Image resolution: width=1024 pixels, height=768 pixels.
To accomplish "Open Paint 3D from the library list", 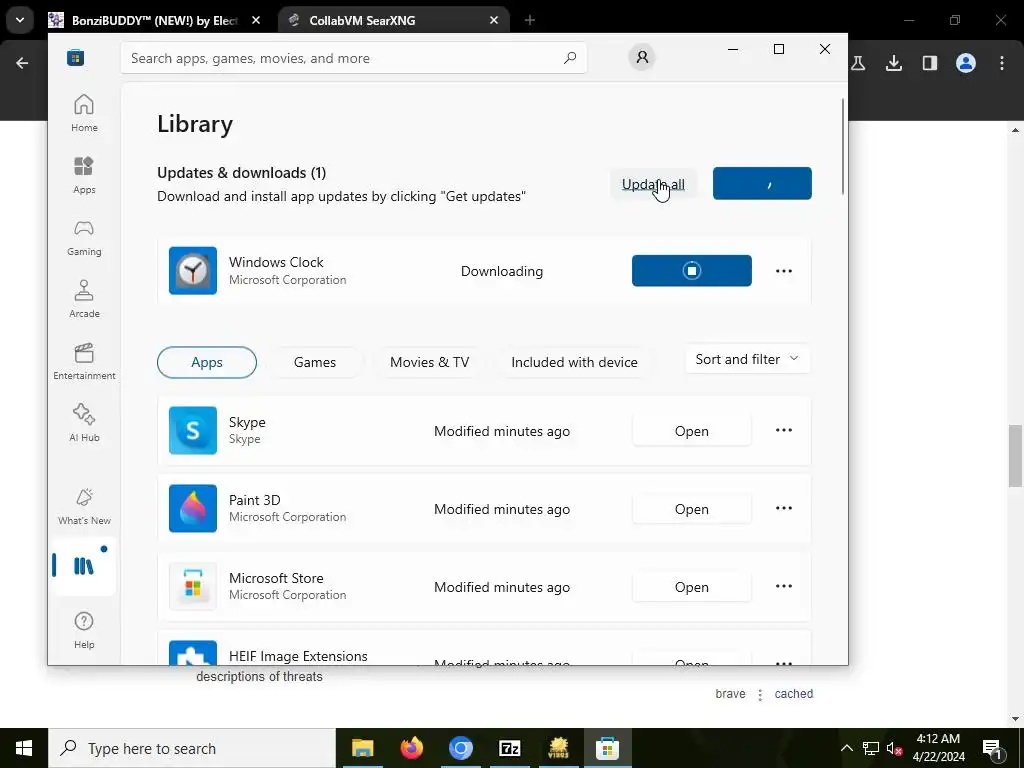I will (x=692, y=509).
